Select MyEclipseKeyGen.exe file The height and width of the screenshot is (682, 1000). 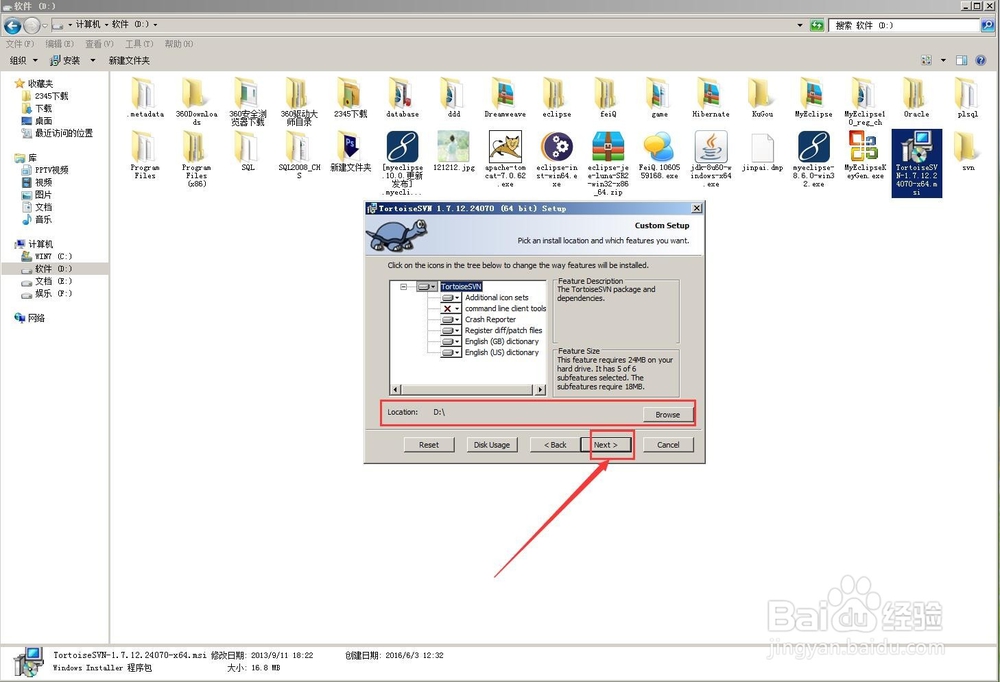click(865, 155)
